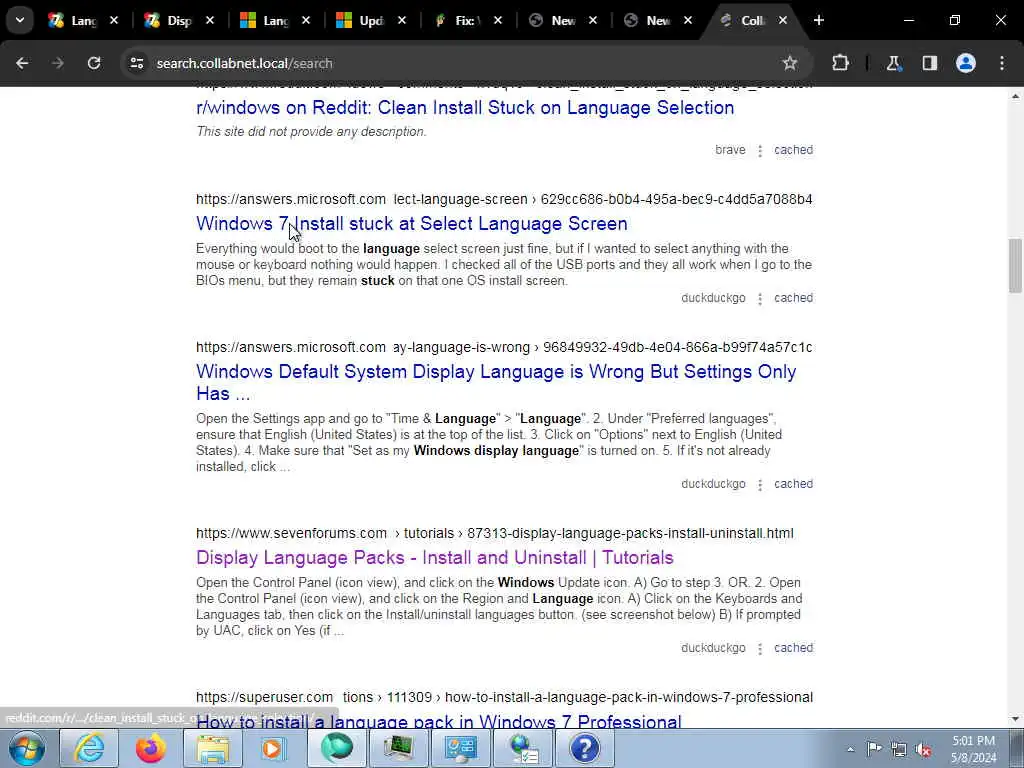
Task: Close the 'Disp' tab
Action: click(210, 21)
